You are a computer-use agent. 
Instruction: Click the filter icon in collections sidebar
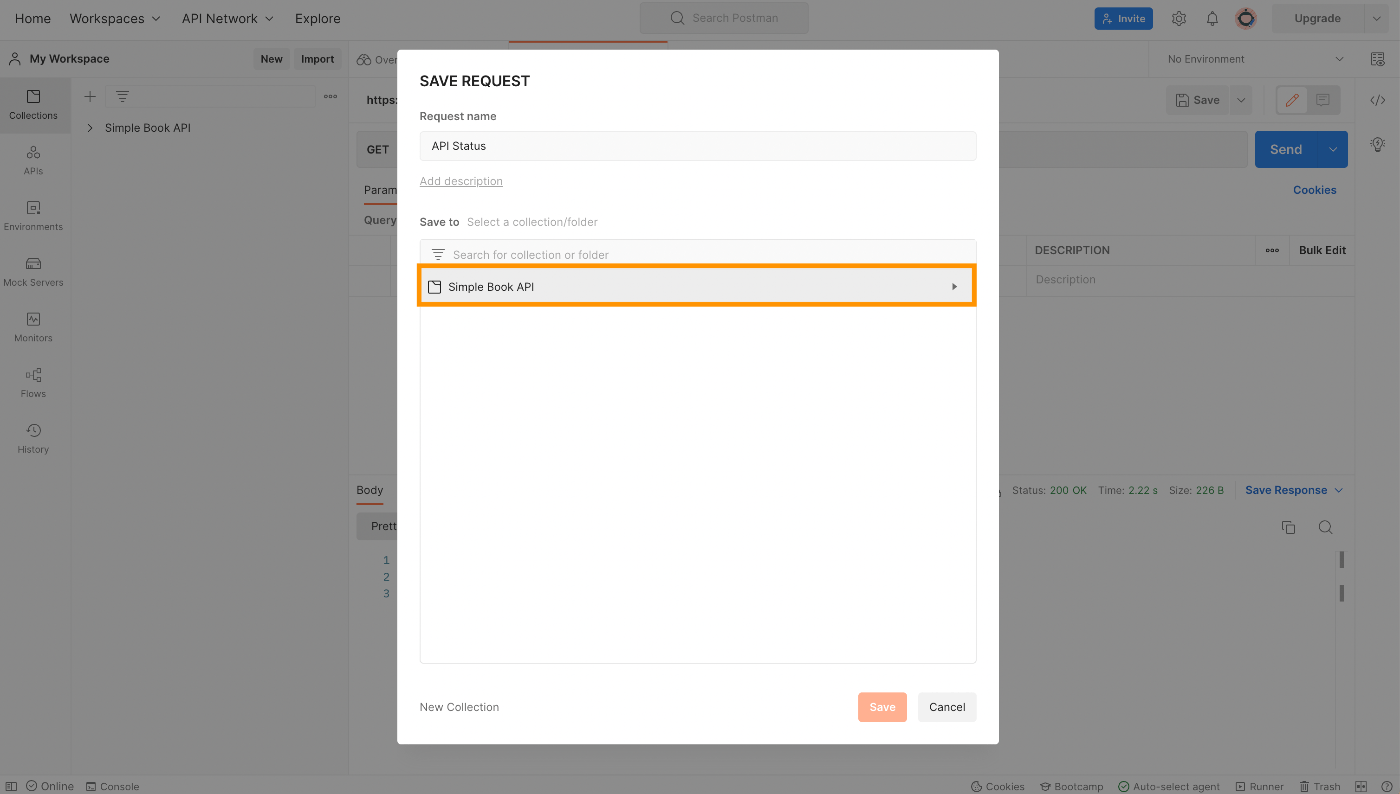coord(122,96)
